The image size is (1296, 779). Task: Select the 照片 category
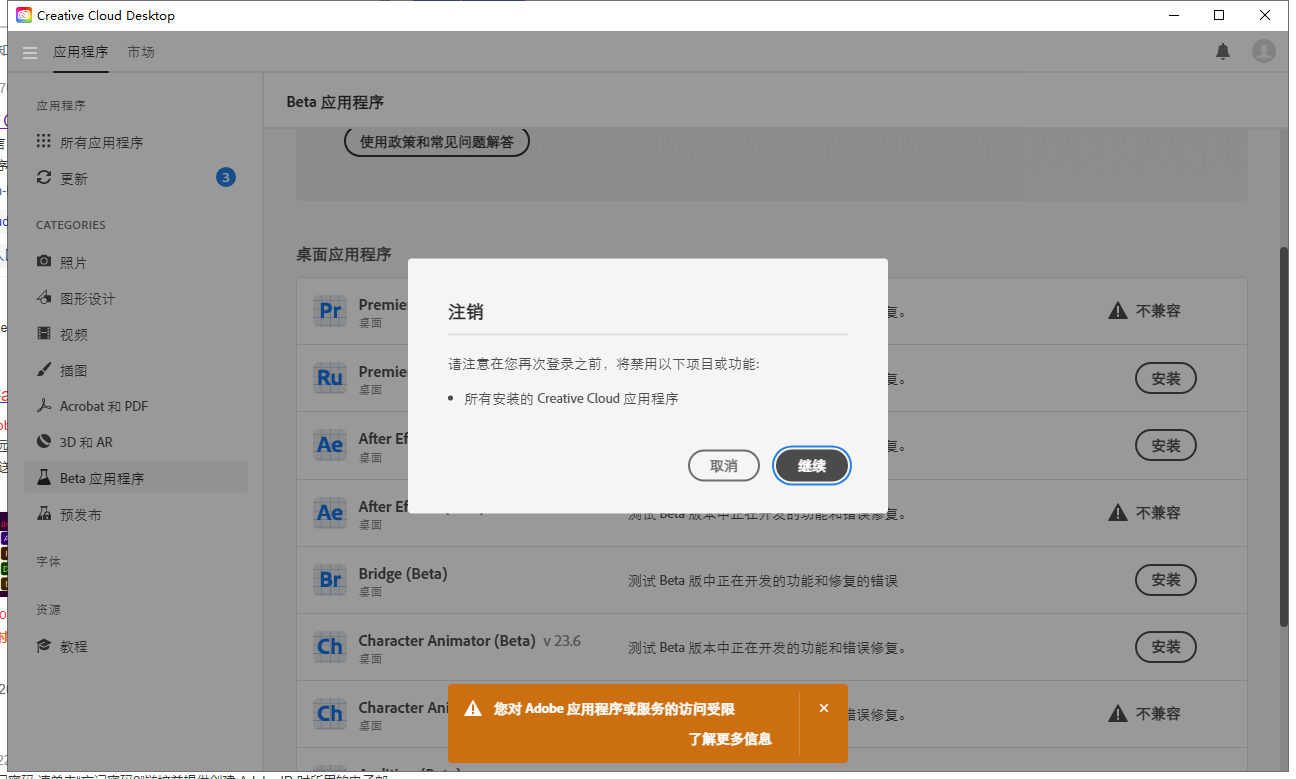(x=136, y=262)
